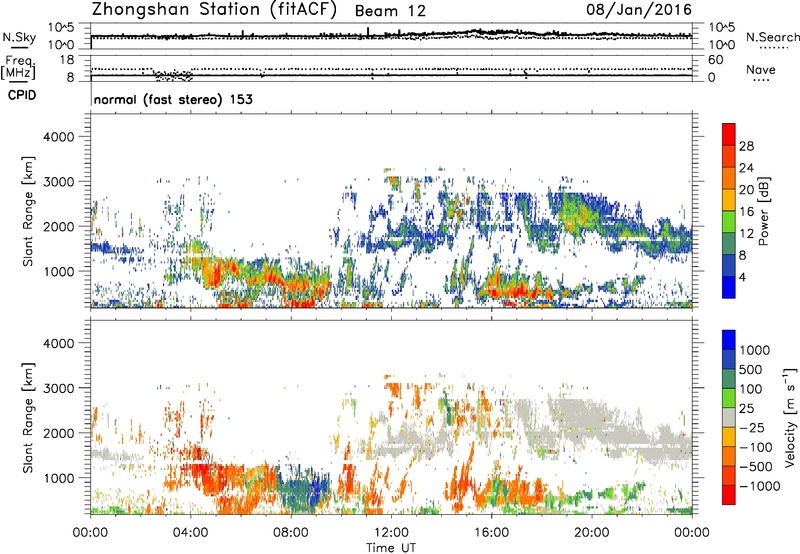
Task: Click the '16:00' time axis tick
Action: 491,533
